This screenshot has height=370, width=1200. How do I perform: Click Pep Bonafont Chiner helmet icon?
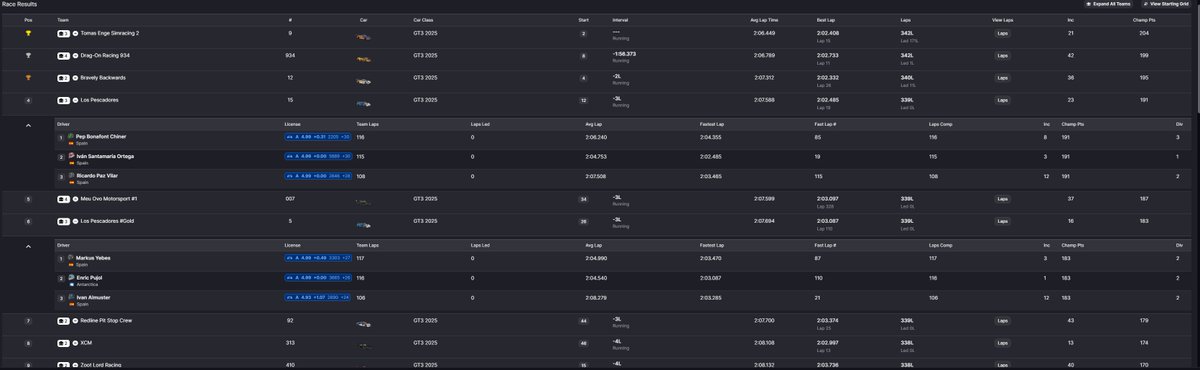(x=71, y=136)
